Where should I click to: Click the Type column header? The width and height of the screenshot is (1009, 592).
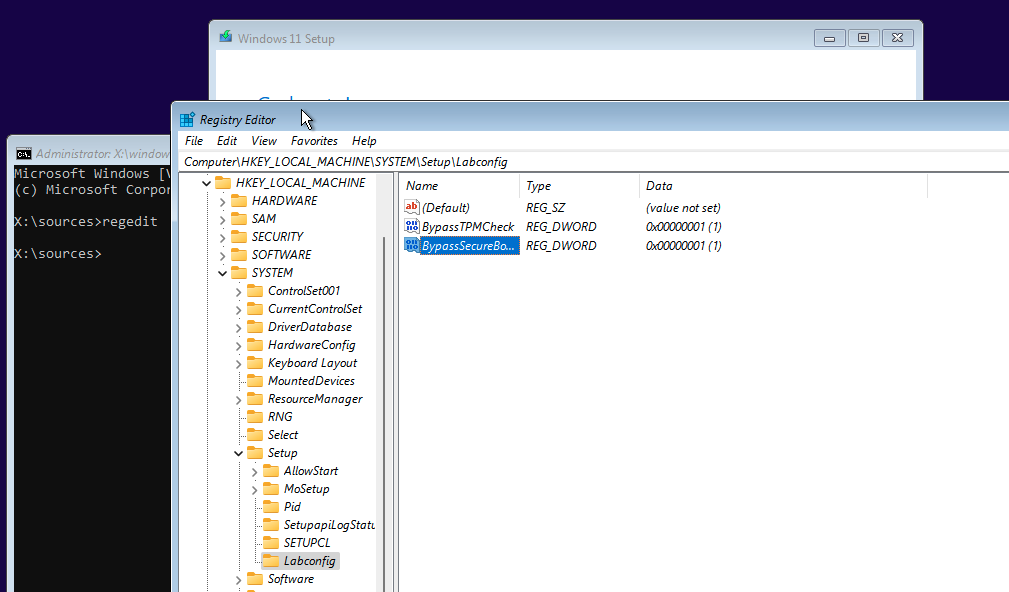click(579, 186)
